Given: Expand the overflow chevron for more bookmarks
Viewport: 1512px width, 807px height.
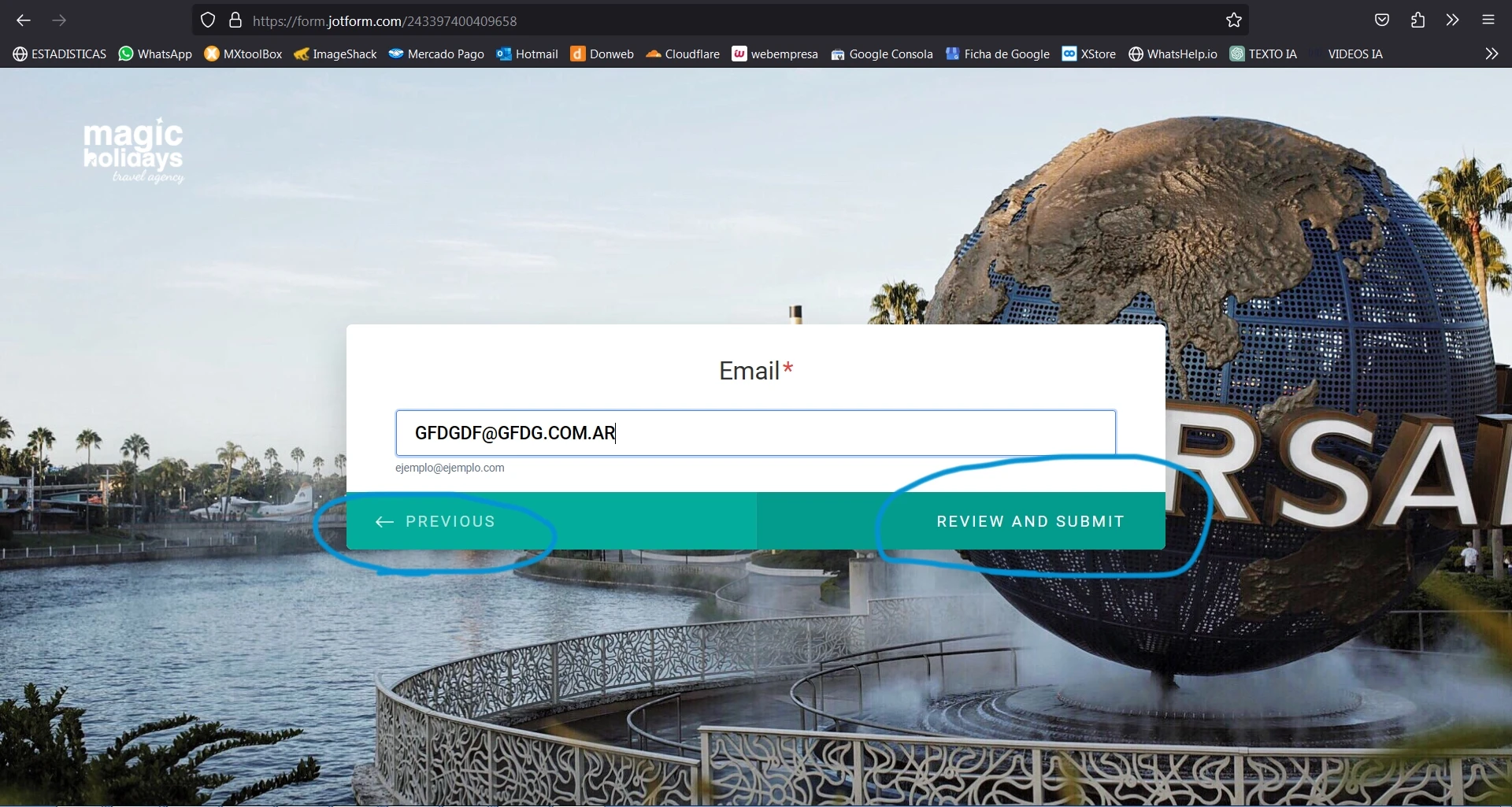Looking at the screenshot, I should [x=1491, y=54].
